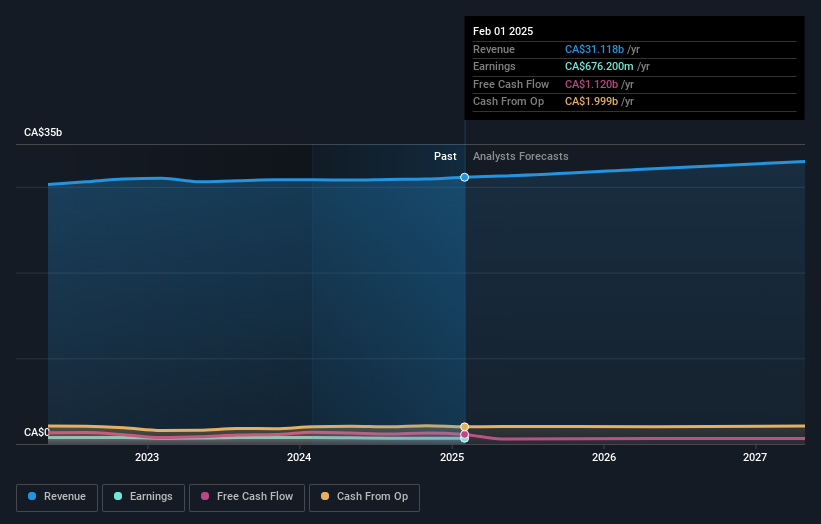Screen dimensions: 821x524
Task: Click the 2024 x-axis label
Action: coord(299,457)
